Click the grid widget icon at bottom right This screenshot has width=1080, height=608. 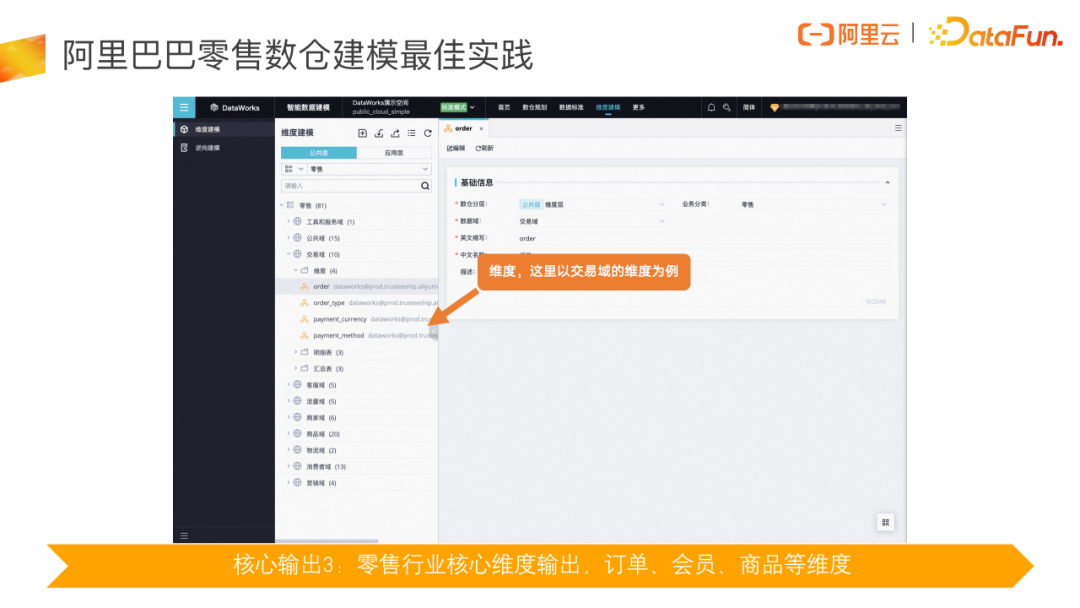(885, 522)
